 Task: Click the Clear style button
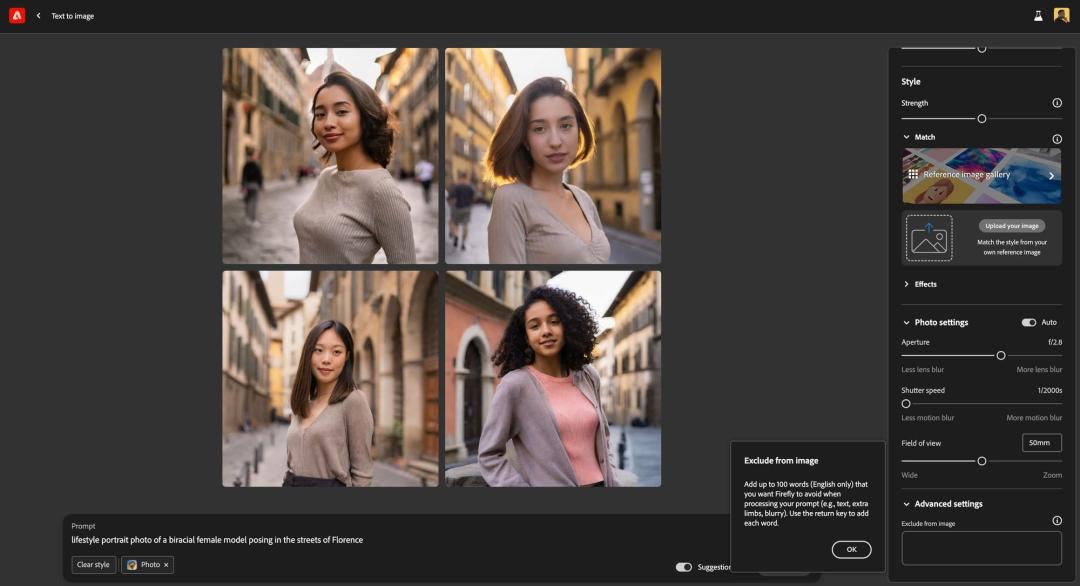tap(93, 565)
